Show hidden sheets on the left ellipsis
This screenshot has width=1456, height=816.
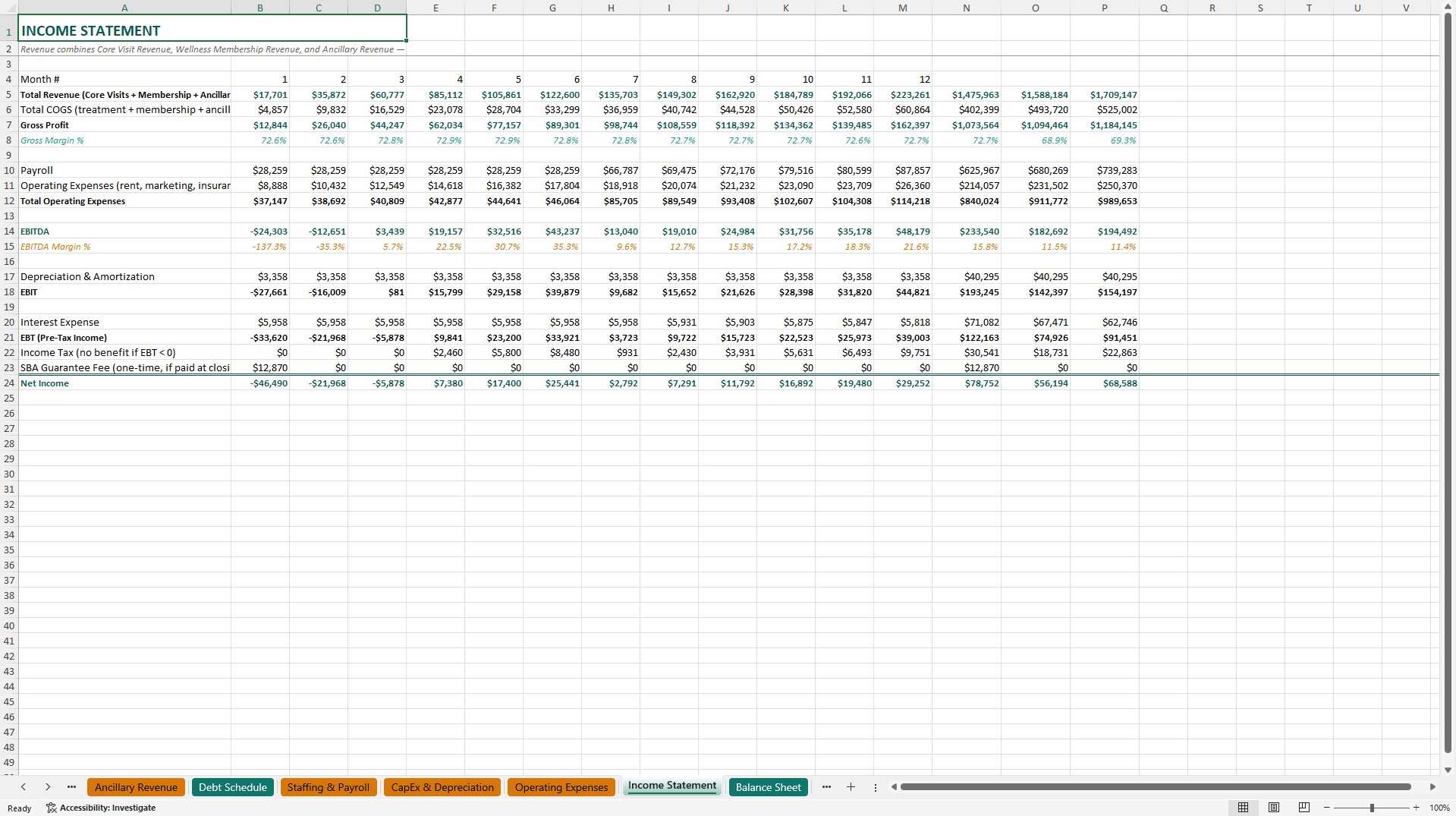pos(71,787)
